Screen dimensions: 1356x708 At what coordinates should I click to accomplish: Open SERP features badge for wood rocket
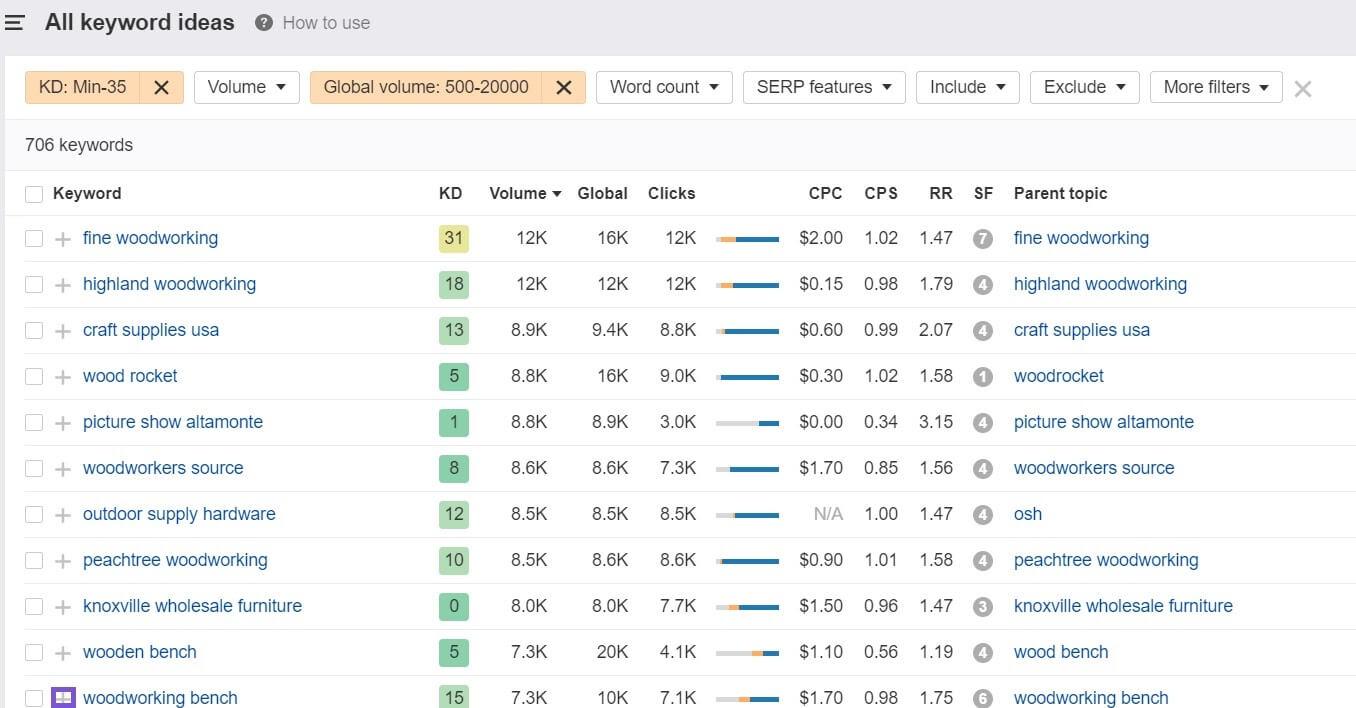[x=983, y=377]
